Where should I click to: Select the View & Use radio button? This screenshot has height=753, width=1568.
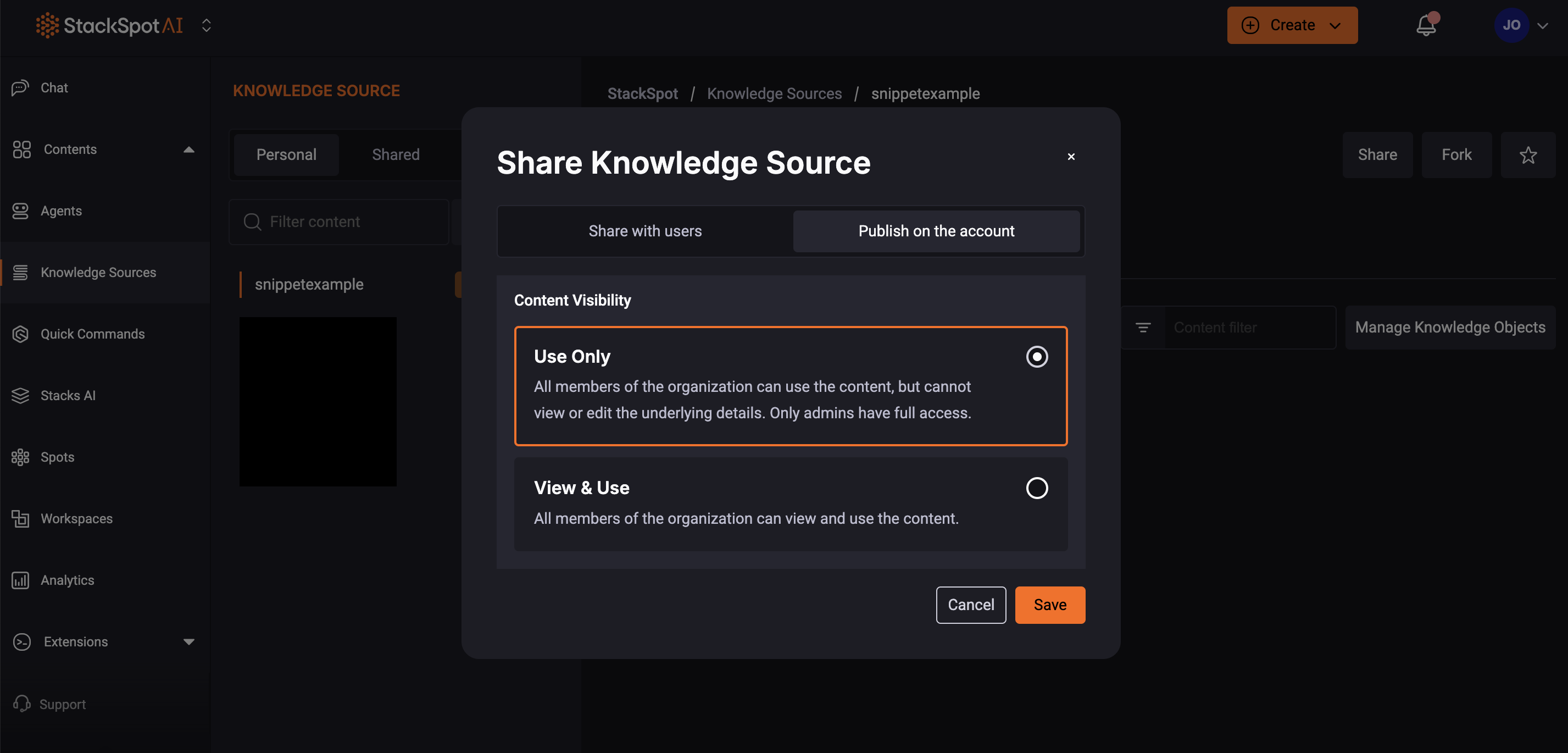pos(1037,488)
